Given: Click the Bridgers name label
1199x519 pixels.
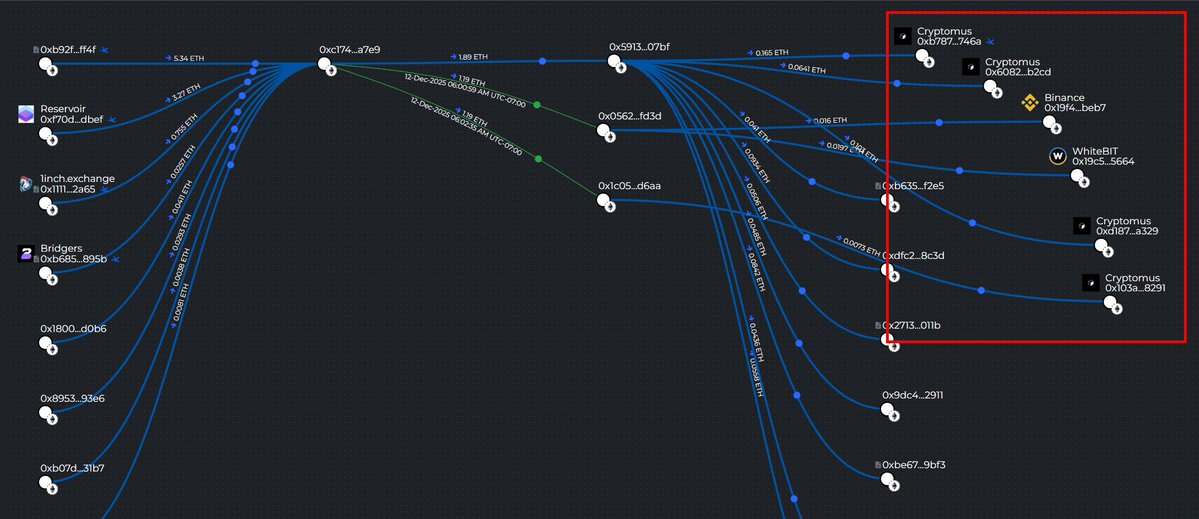Looking at the screenshot, I should (x=61, y=248).
